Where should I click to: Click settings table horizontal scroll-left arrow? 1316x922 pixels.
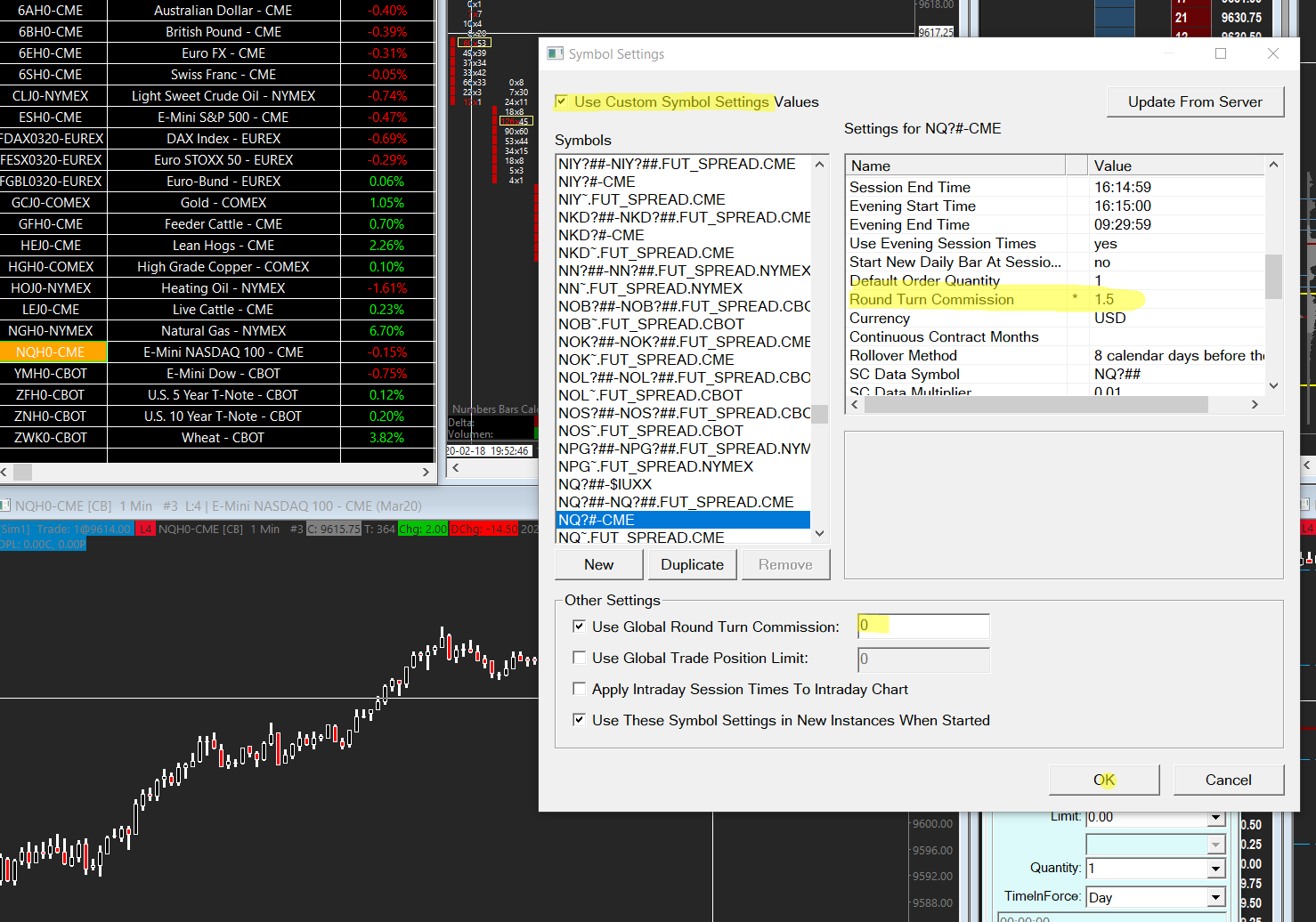855,405
